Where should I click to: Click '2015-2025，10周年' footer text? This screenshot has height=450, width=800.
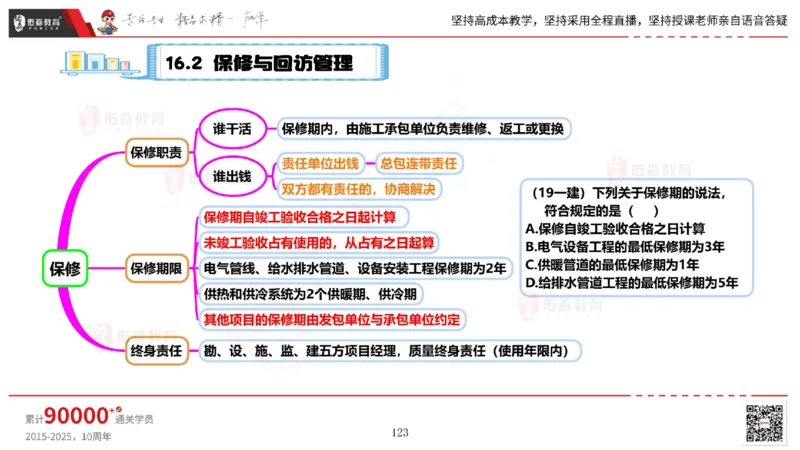click(68, 437)
